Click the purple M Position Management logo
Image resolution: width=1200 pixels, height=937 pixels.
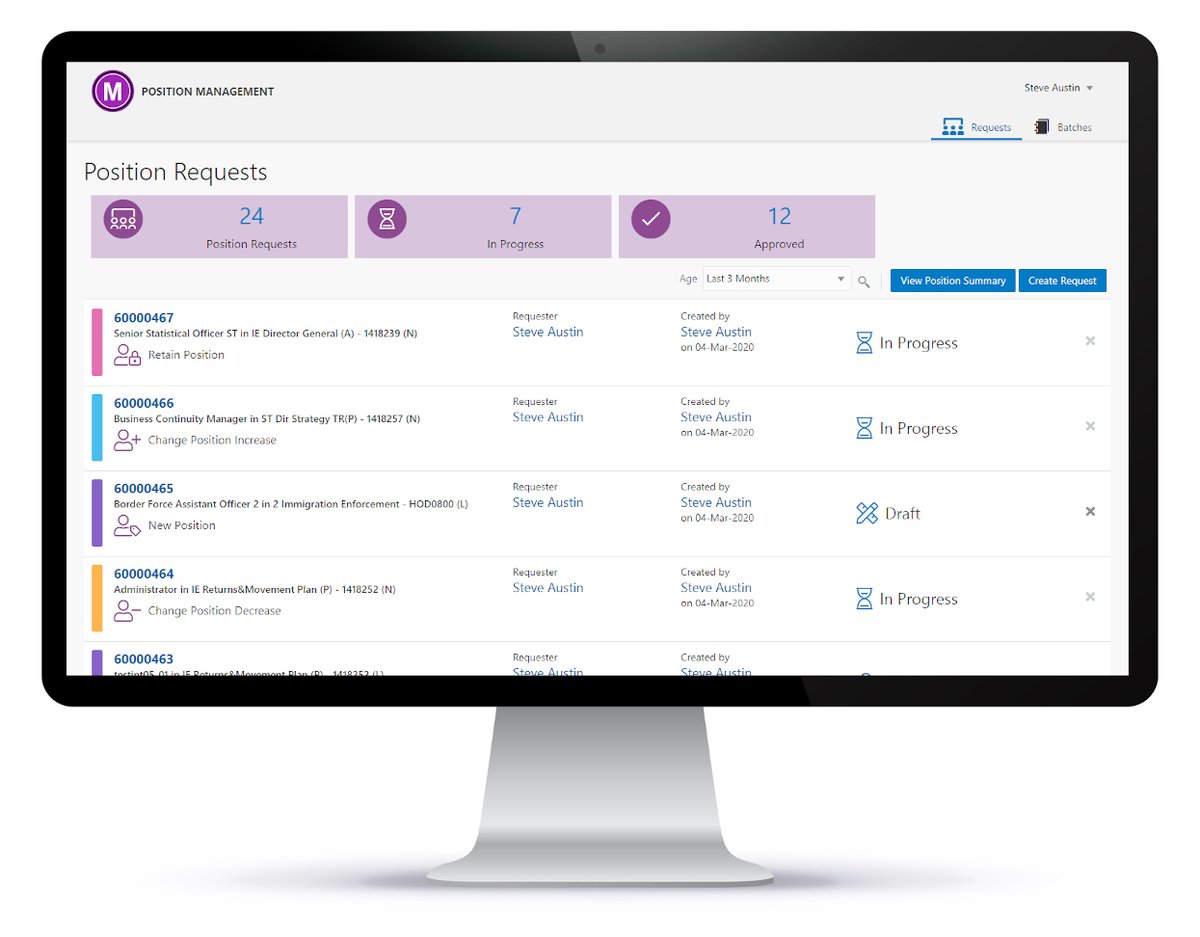coord(112,91)
